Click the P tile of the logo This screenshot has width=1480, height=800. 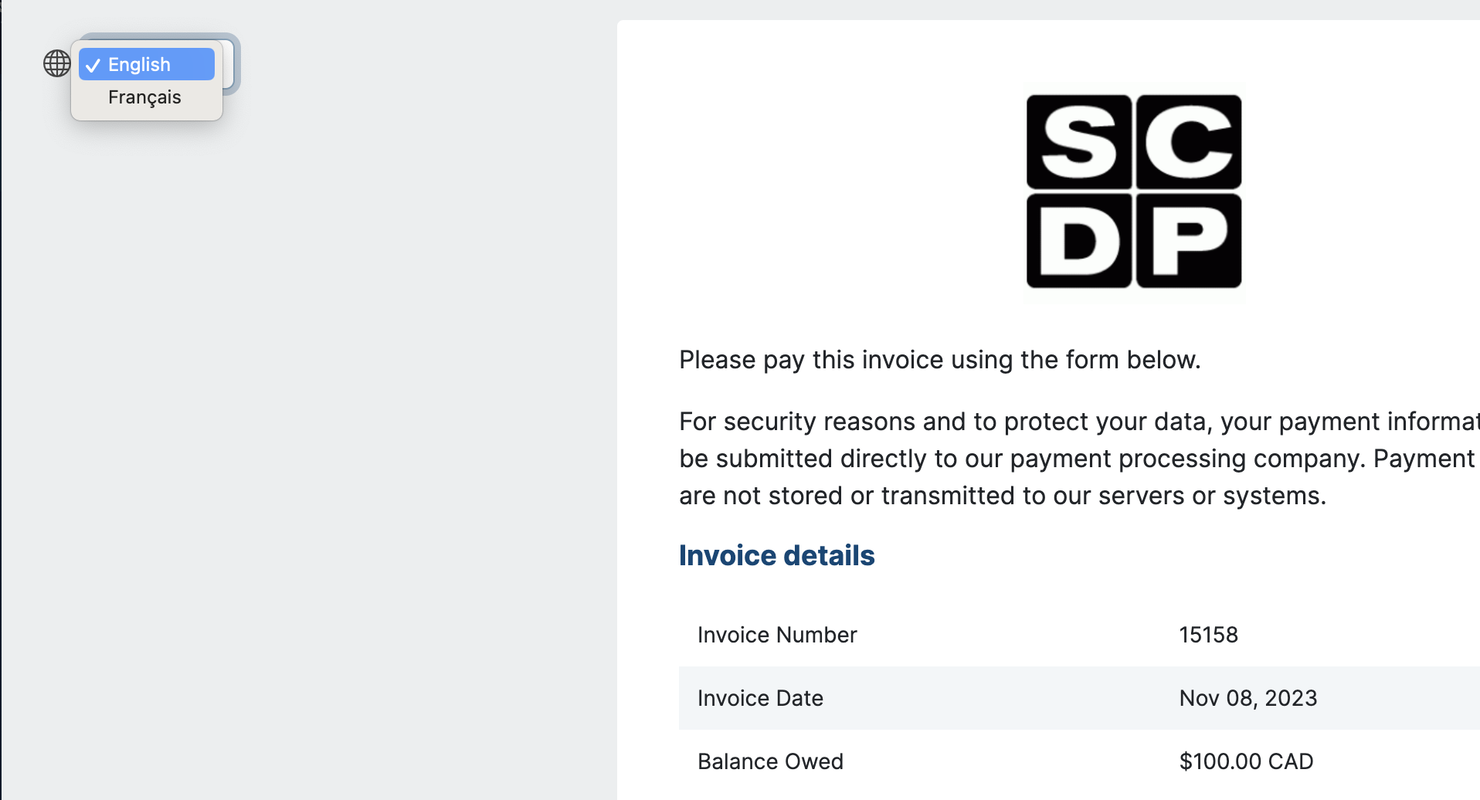[1189, 240]
